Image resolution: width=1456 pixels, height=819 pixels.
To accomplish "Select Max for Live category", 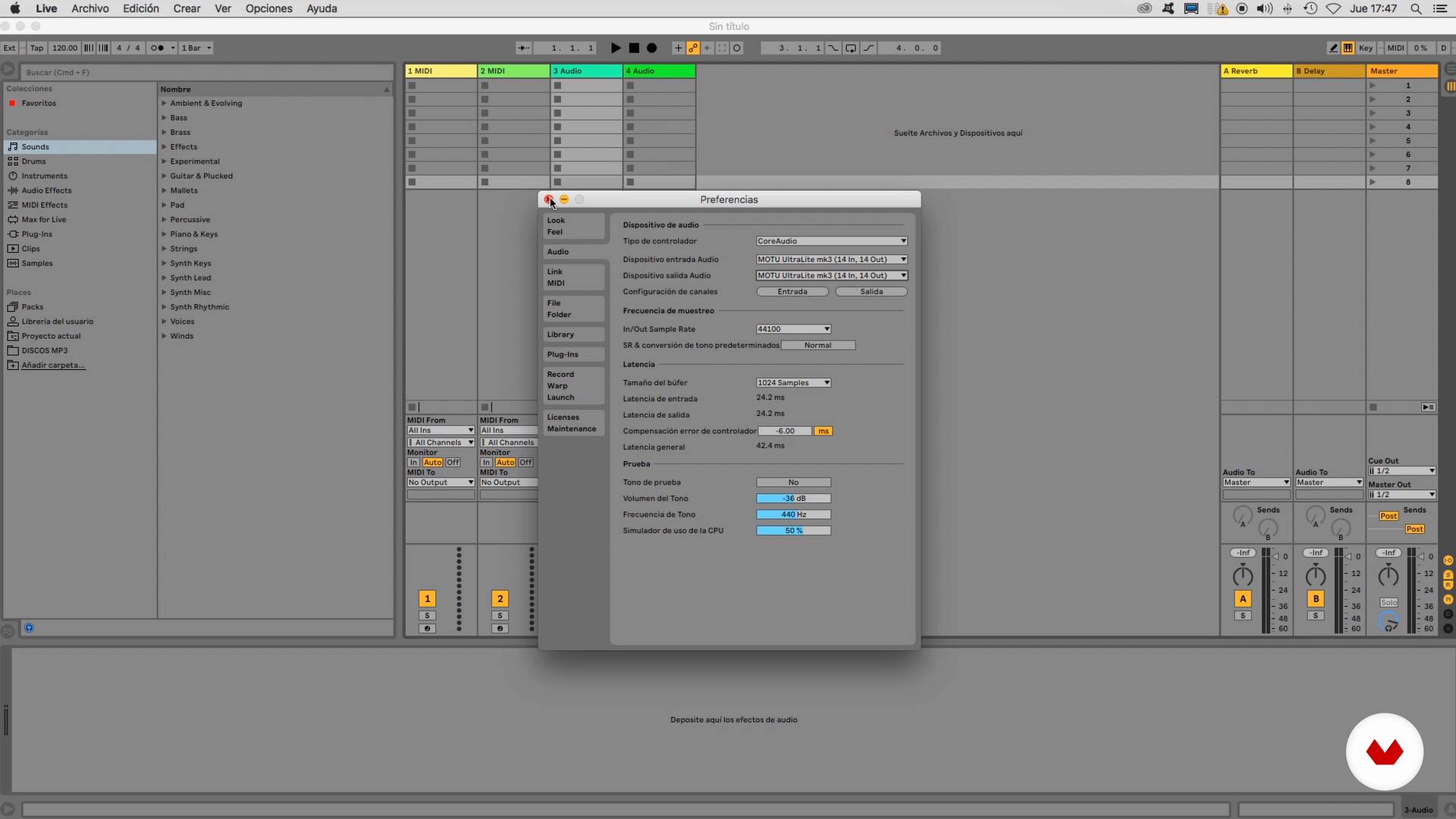I will pyautogui.click(x=80, y=220).
